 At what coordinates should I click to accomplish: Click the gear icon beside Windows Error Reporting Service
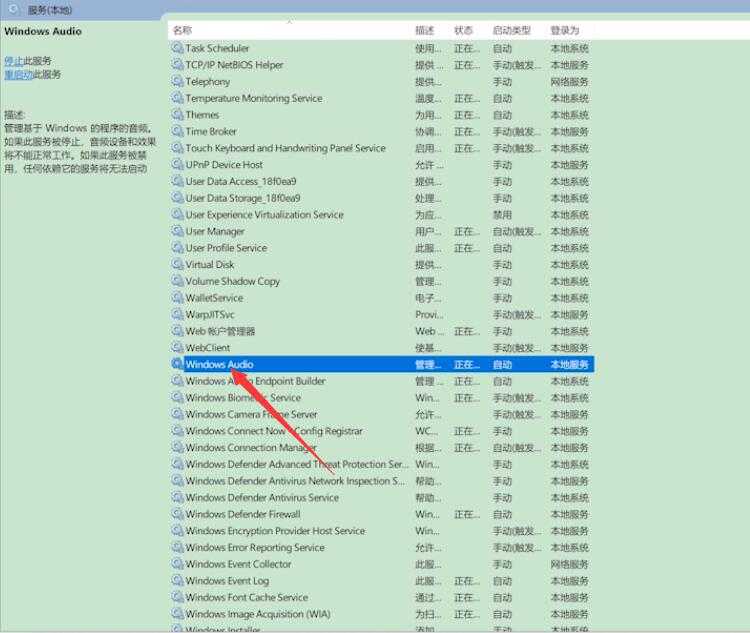click(177, 547)
